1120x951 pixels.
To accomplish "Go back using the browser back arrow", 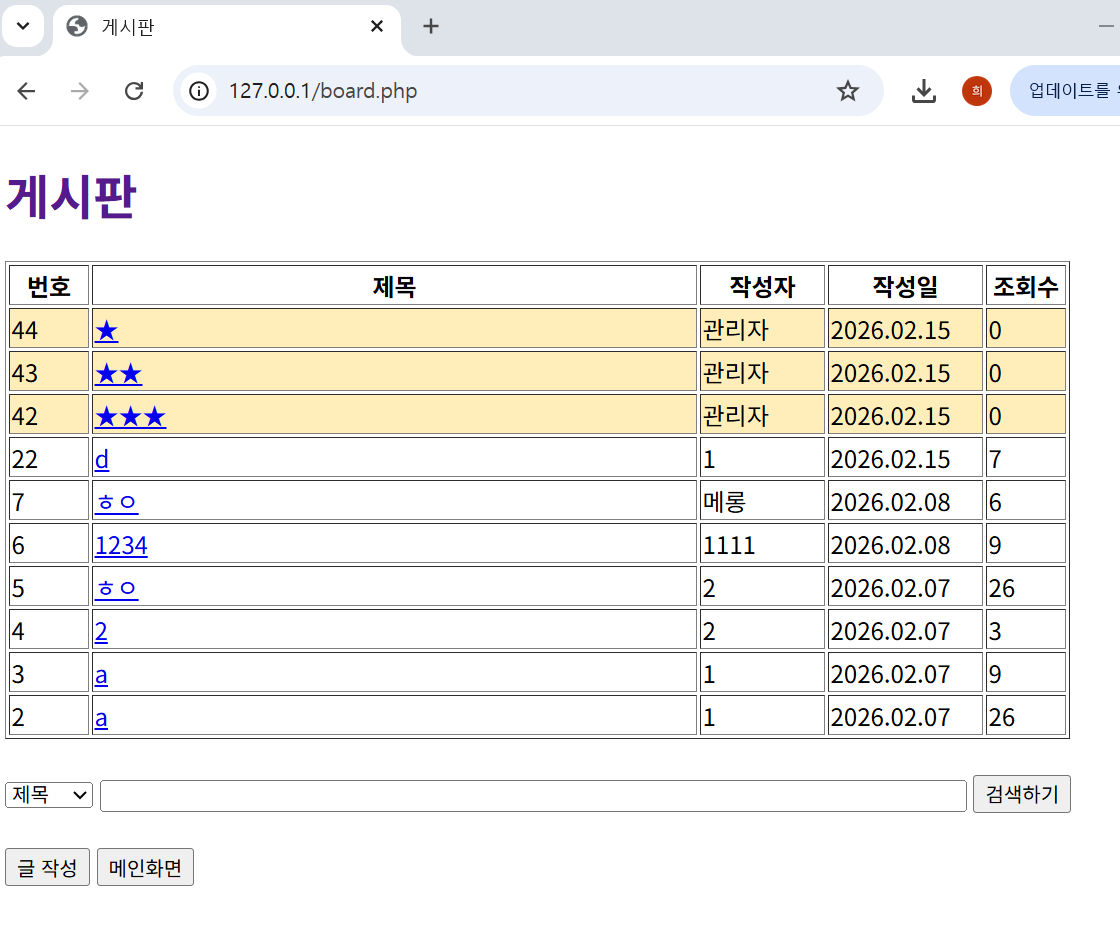I will pyautogui.click(x=26, y=91).
